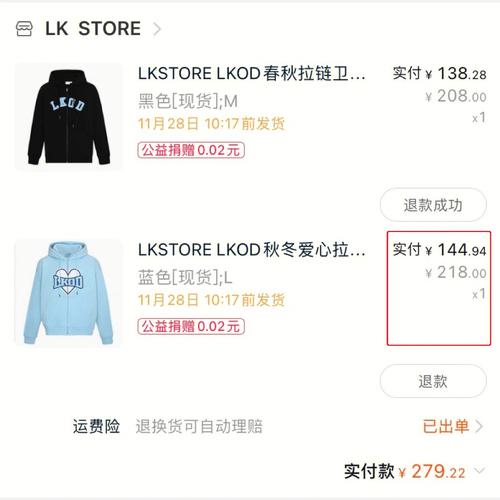Open the black LKOD hoodie thumbnail
The width and height of the screenshot is (500, 500).
[69, 117]
